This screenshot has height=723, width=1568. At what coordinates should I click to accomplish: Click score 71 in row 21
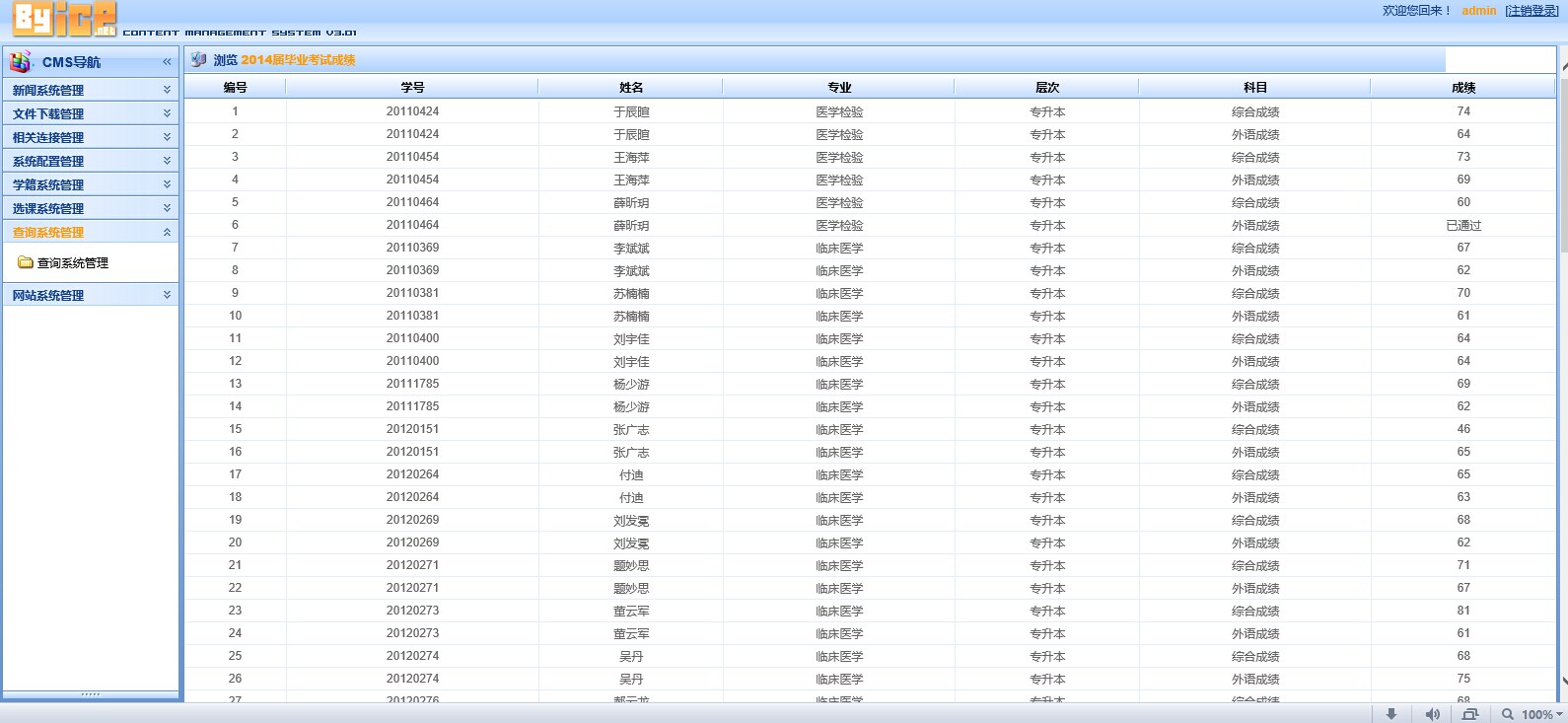pyautogui.click(x=1463, y=565)
